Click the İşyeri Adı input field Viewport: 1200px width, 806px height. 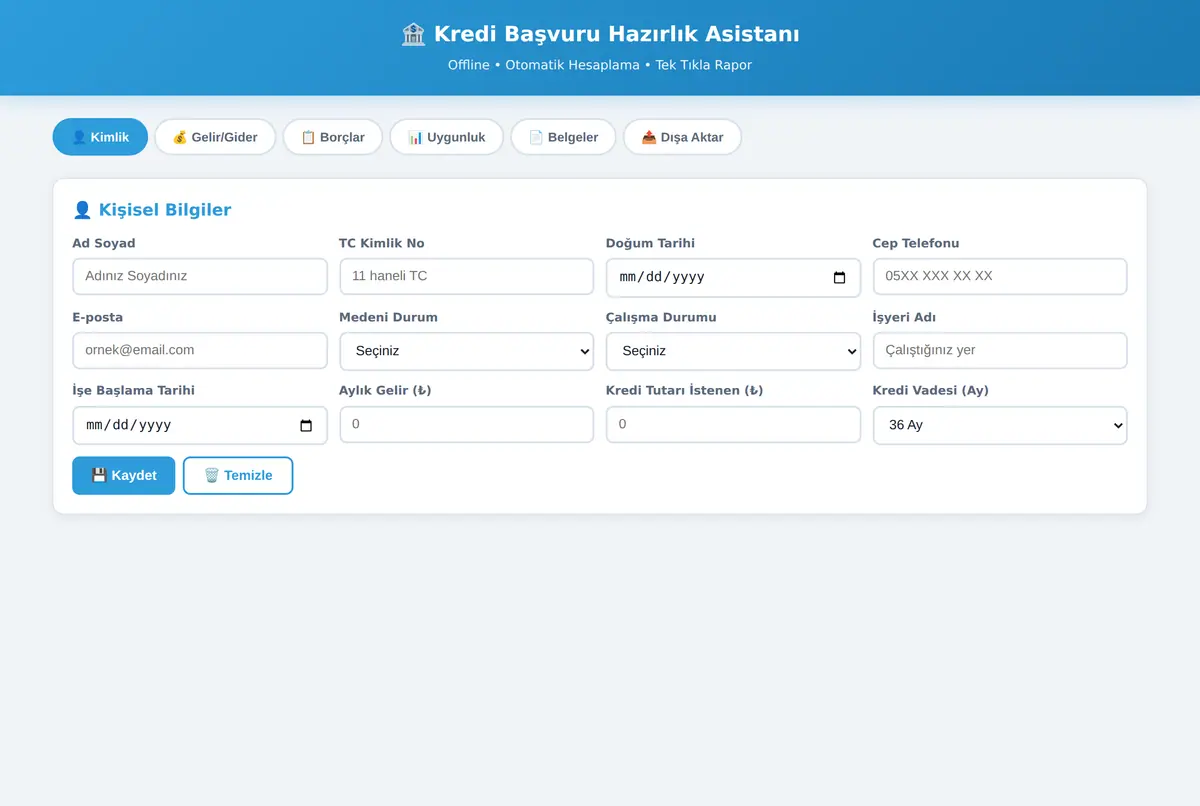pyautogui.click(x=1000, y=350)
